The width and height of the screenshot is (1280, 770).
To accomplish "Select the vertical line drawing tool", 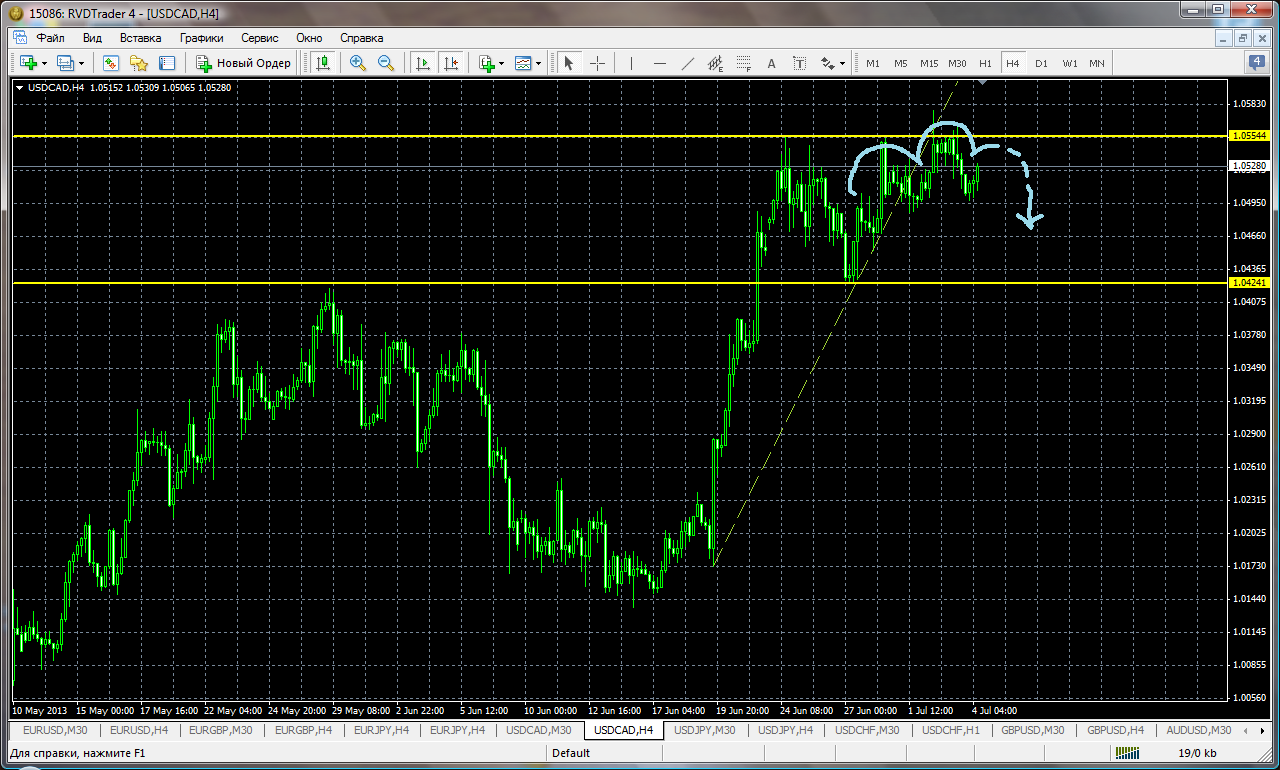I will pos(631,63).
